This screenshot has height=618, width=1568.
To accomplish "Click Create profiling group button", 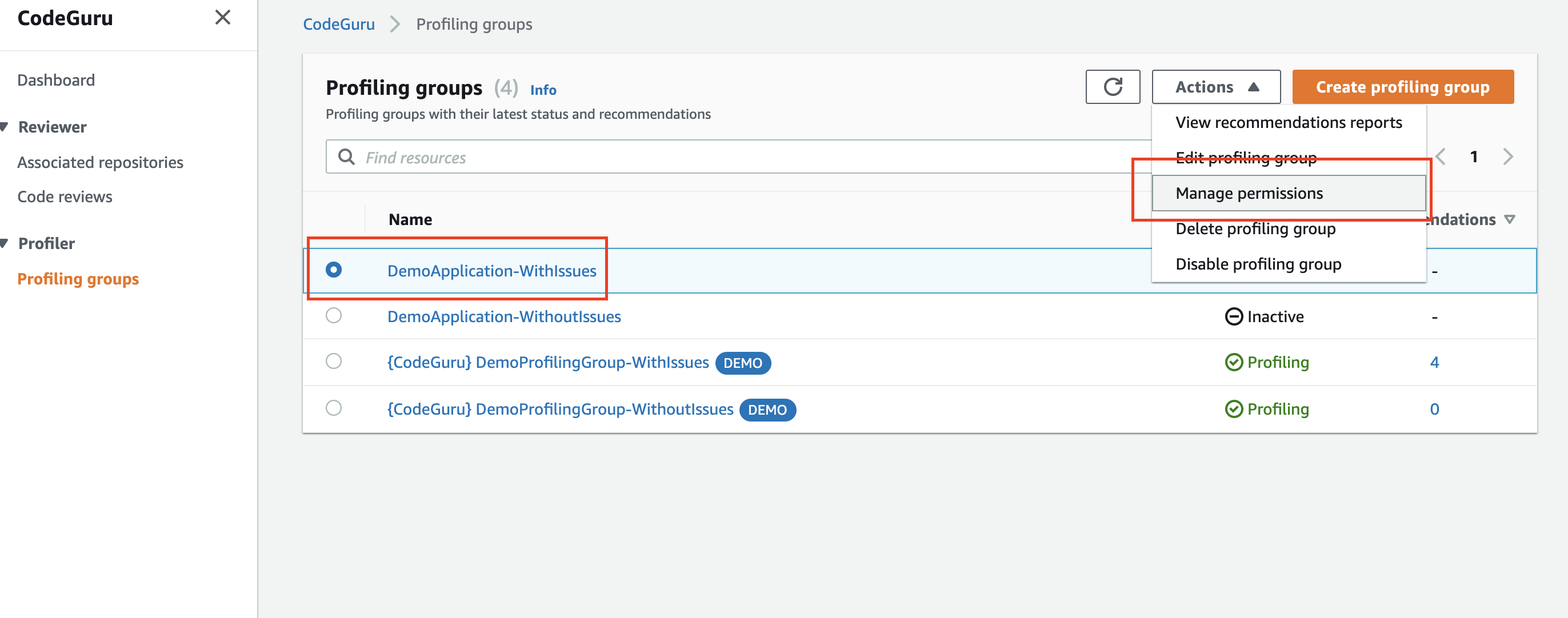I will pos(1402,87).
